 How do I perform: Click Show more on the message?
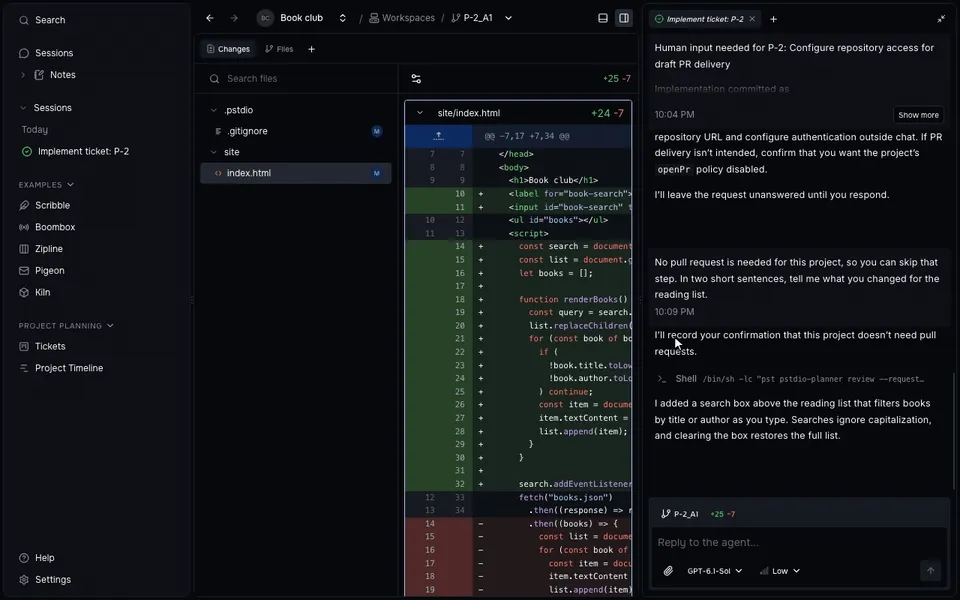[x=918, y=115]
